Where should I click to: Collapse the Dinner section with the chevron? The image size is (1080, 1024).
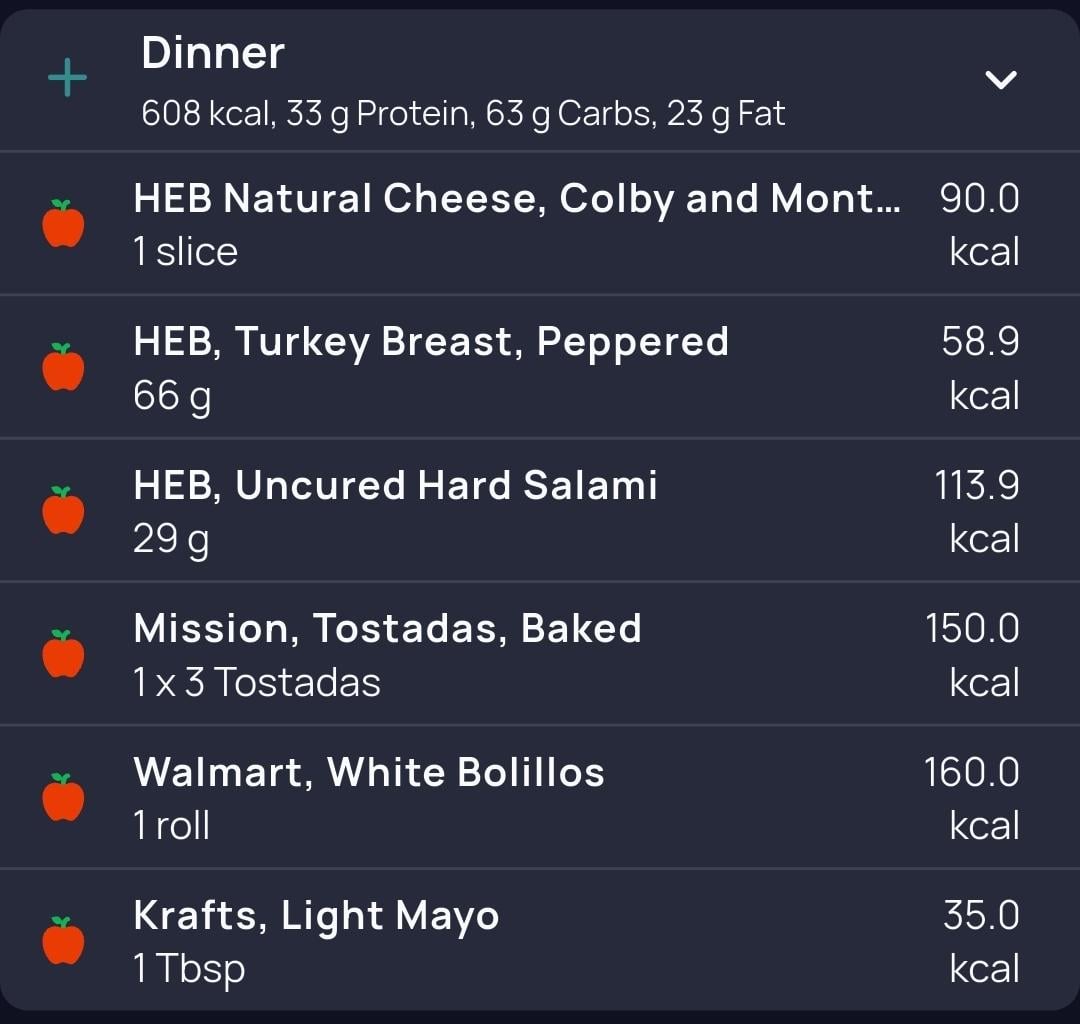click(1001, 80)
